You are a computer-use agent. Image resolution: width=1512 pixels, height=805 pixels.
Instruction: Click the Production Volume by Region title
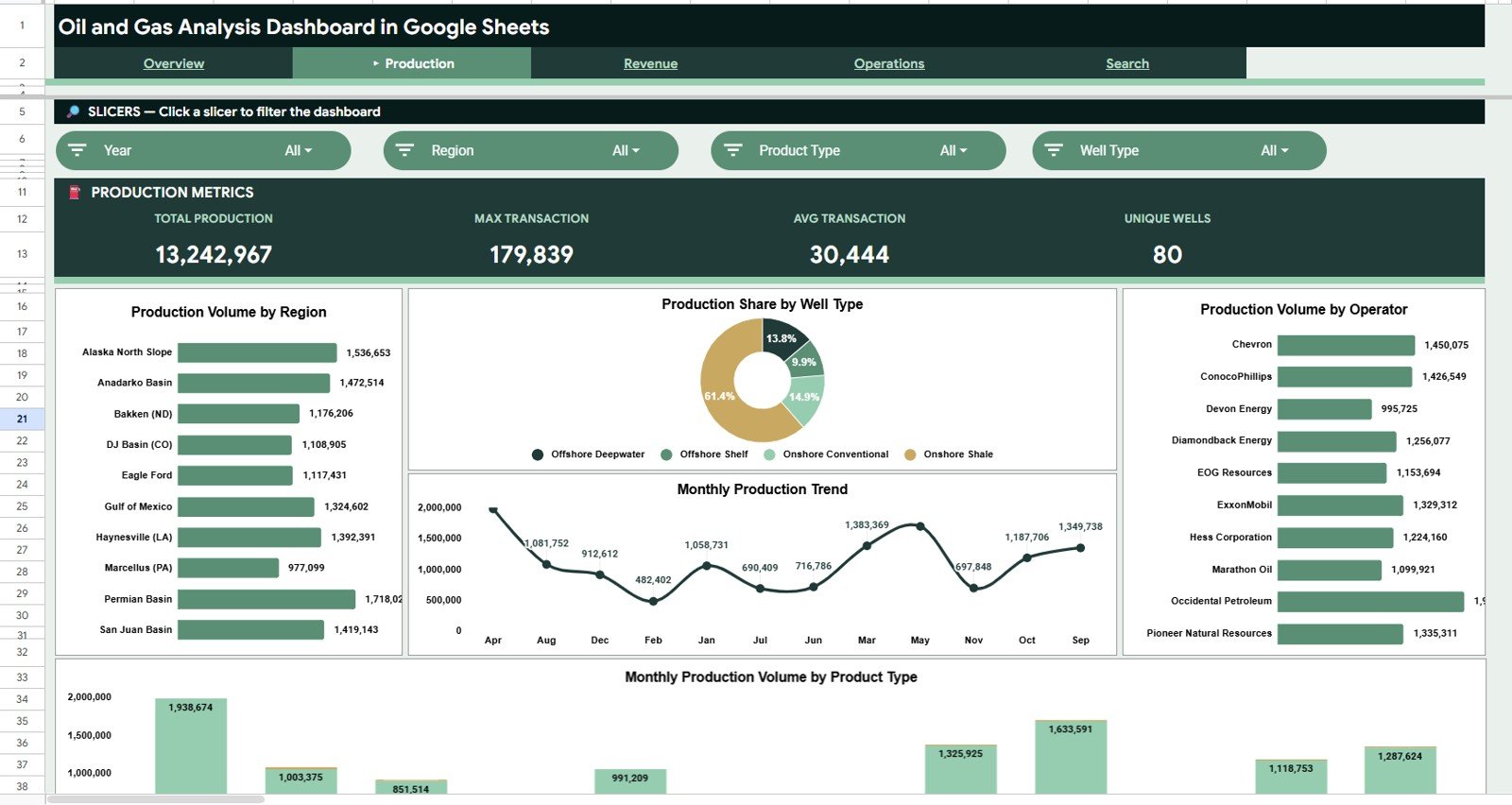click(229, 312)
